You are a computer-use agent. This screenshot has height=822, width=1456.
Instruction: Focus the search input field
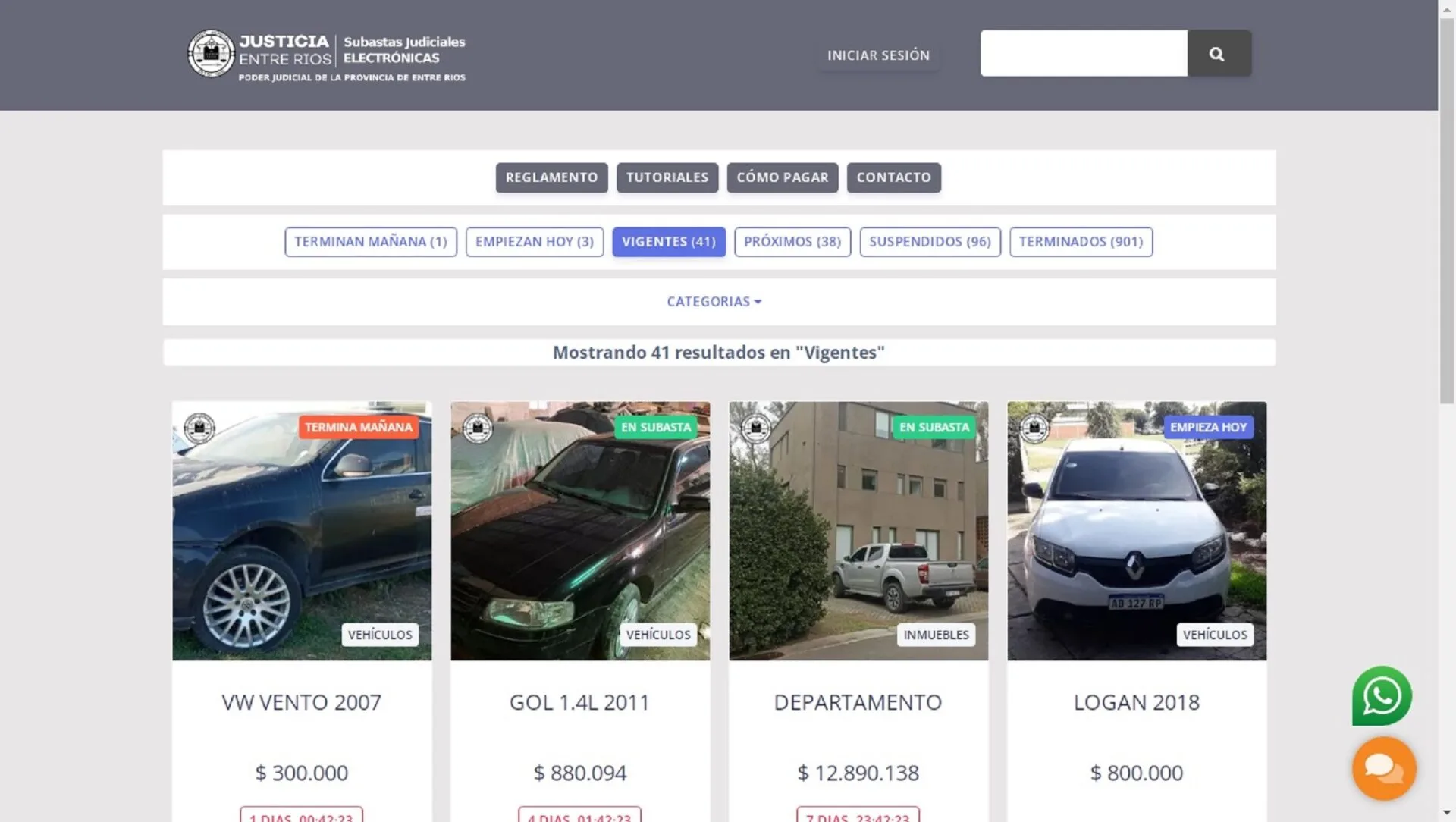click(1083, 54)
